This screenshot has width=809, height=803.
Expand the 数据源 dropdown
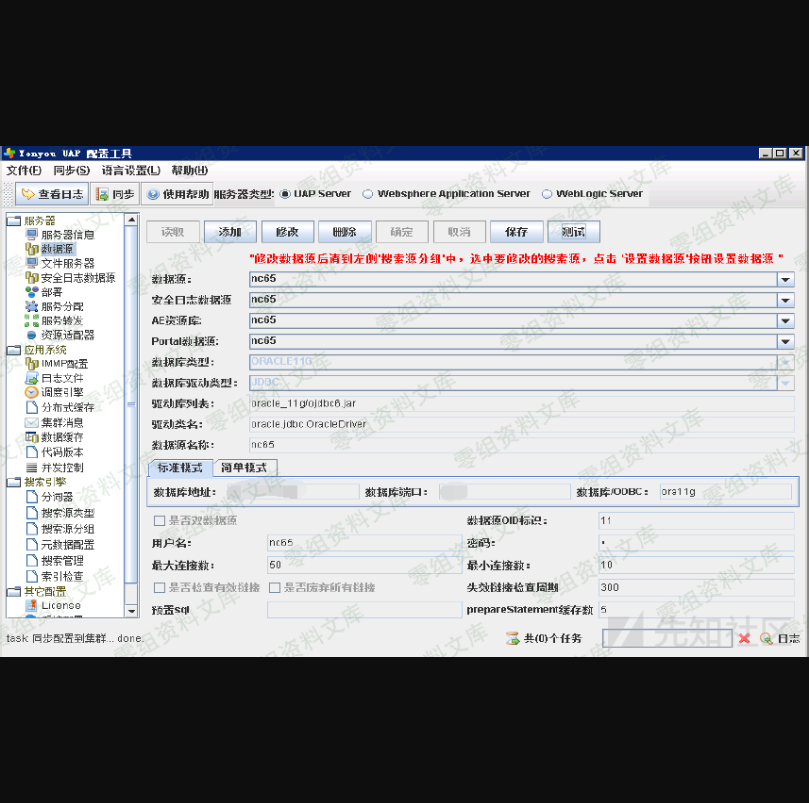(786, 280)
